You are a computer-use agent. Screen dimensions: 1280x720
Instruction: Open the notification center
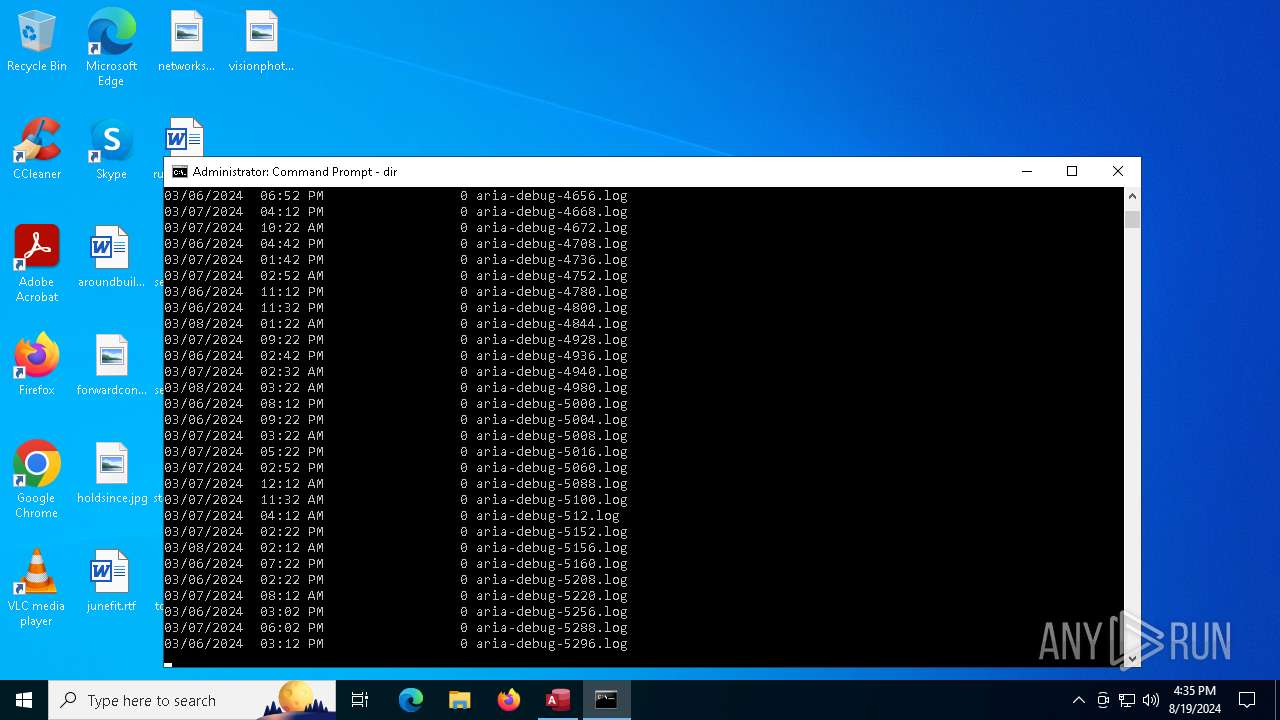(x=1247, y=700)
